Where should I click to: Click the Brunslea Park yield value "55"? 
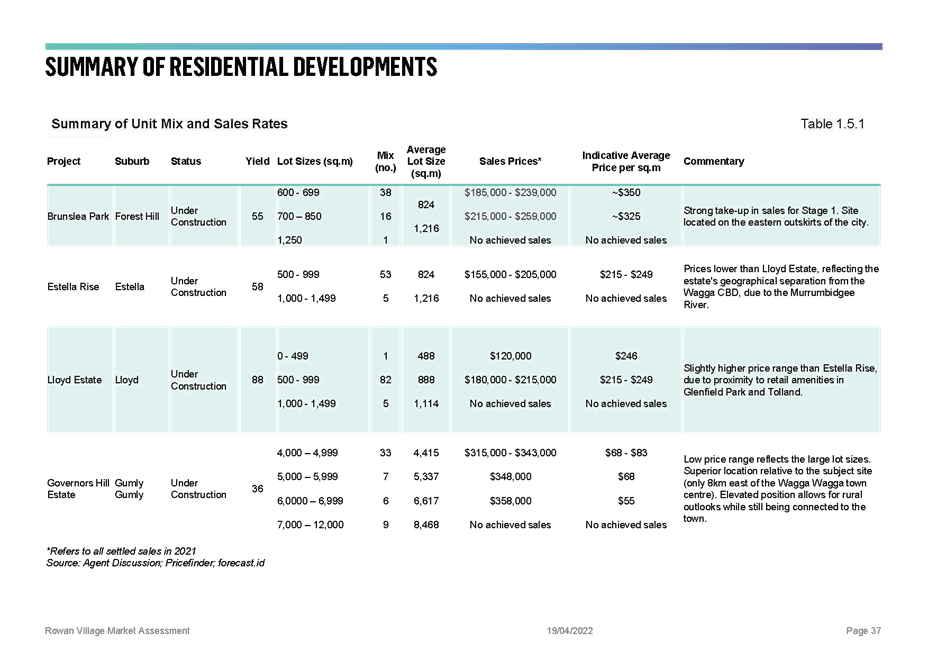pyautogui.click(x=257, y=217)
